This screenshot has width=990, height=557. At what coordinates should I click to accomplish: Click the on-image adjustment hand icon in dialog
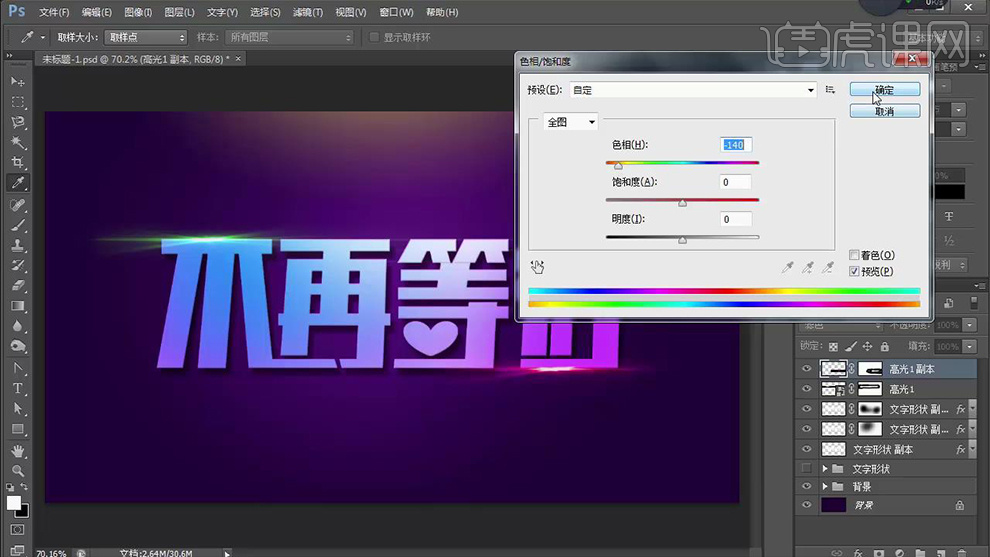(x=538, y=267)
